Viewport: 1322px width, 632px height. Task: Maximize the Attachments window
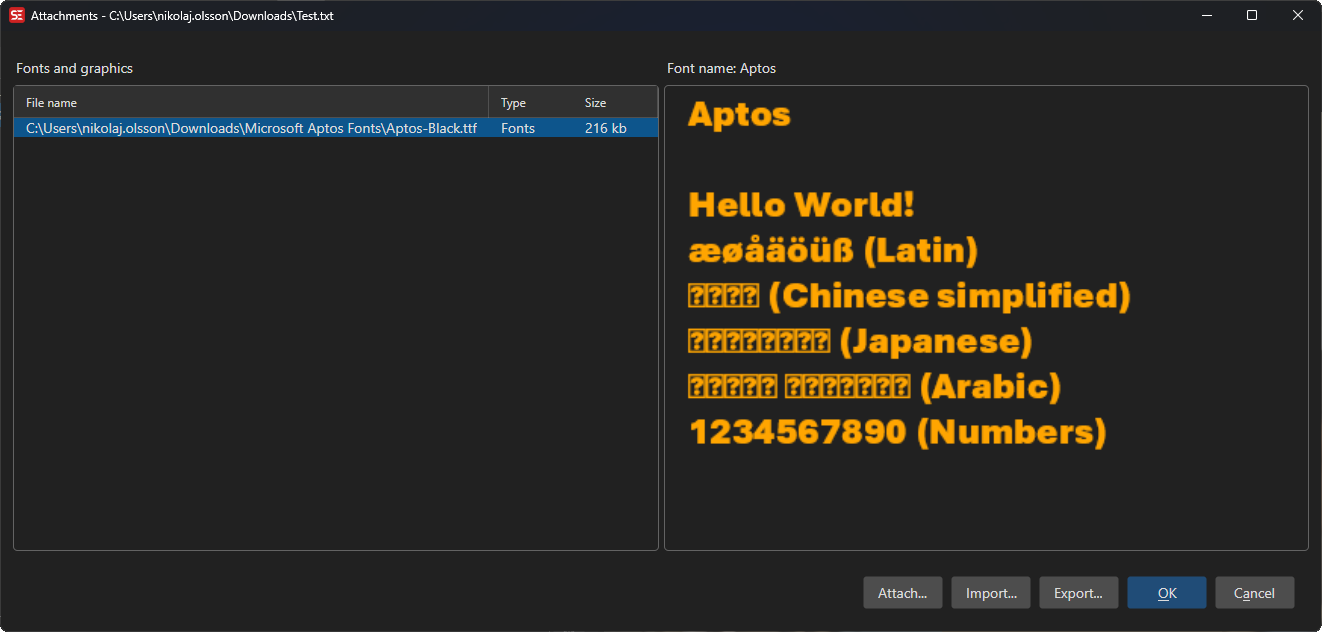pyautogui.click(x=1251, y=15)
